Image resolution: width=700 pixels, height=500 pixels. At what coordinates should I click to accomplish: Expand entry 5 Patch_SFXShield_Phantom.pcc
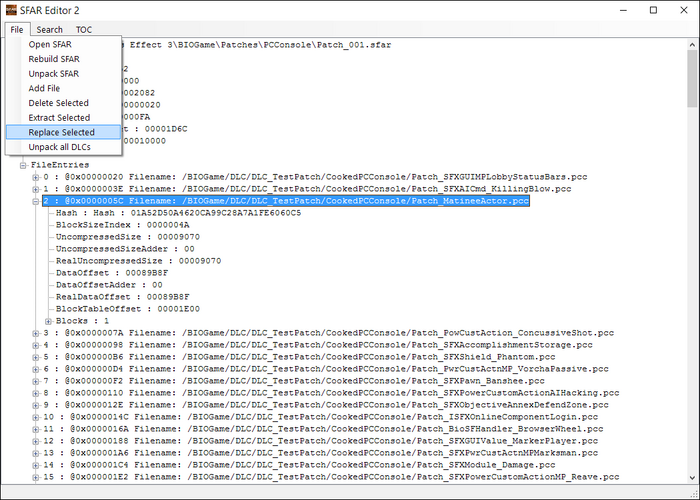pos(36,357)
